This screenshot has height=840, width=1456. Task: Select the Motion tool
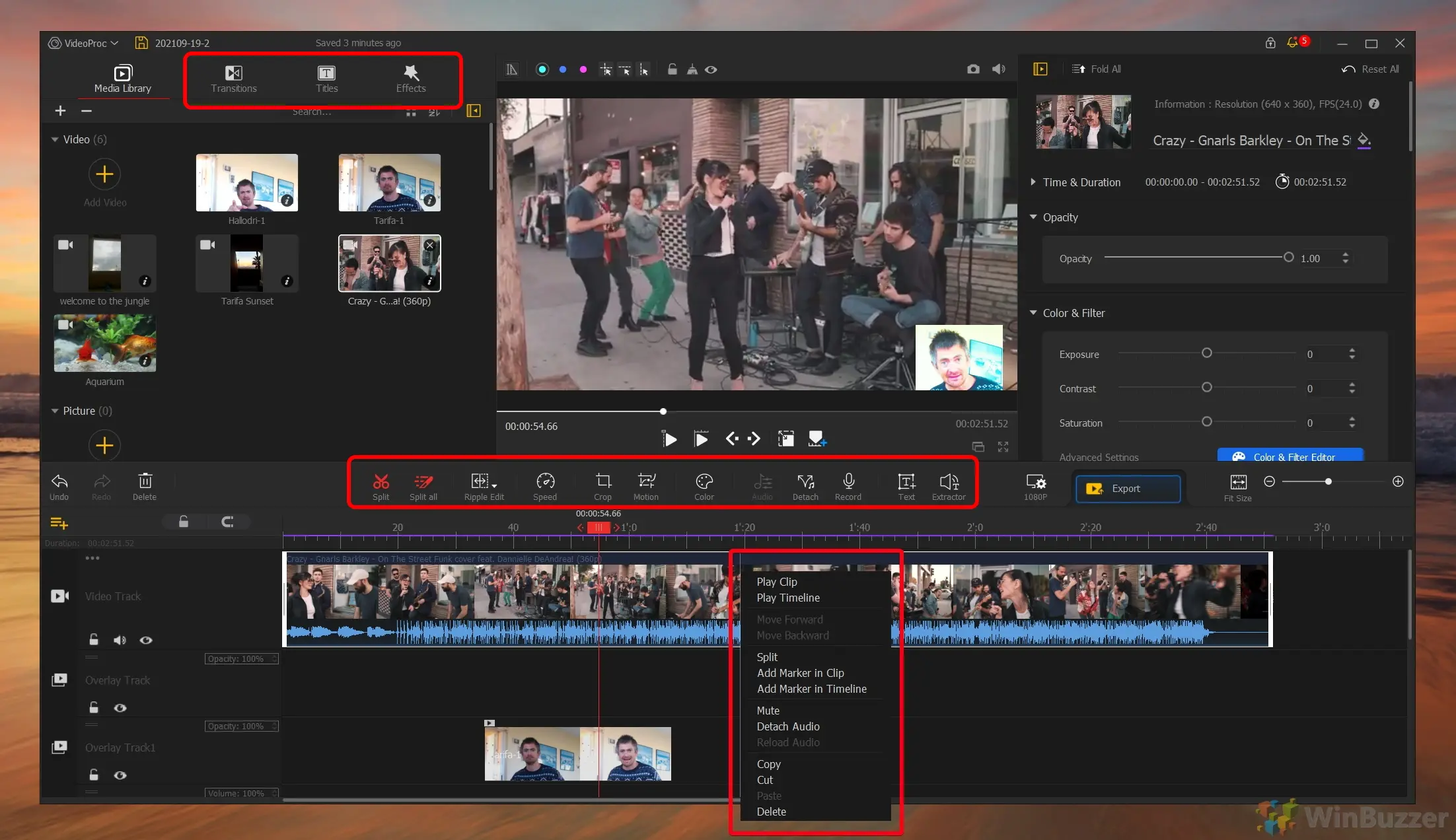pos(645,485)
